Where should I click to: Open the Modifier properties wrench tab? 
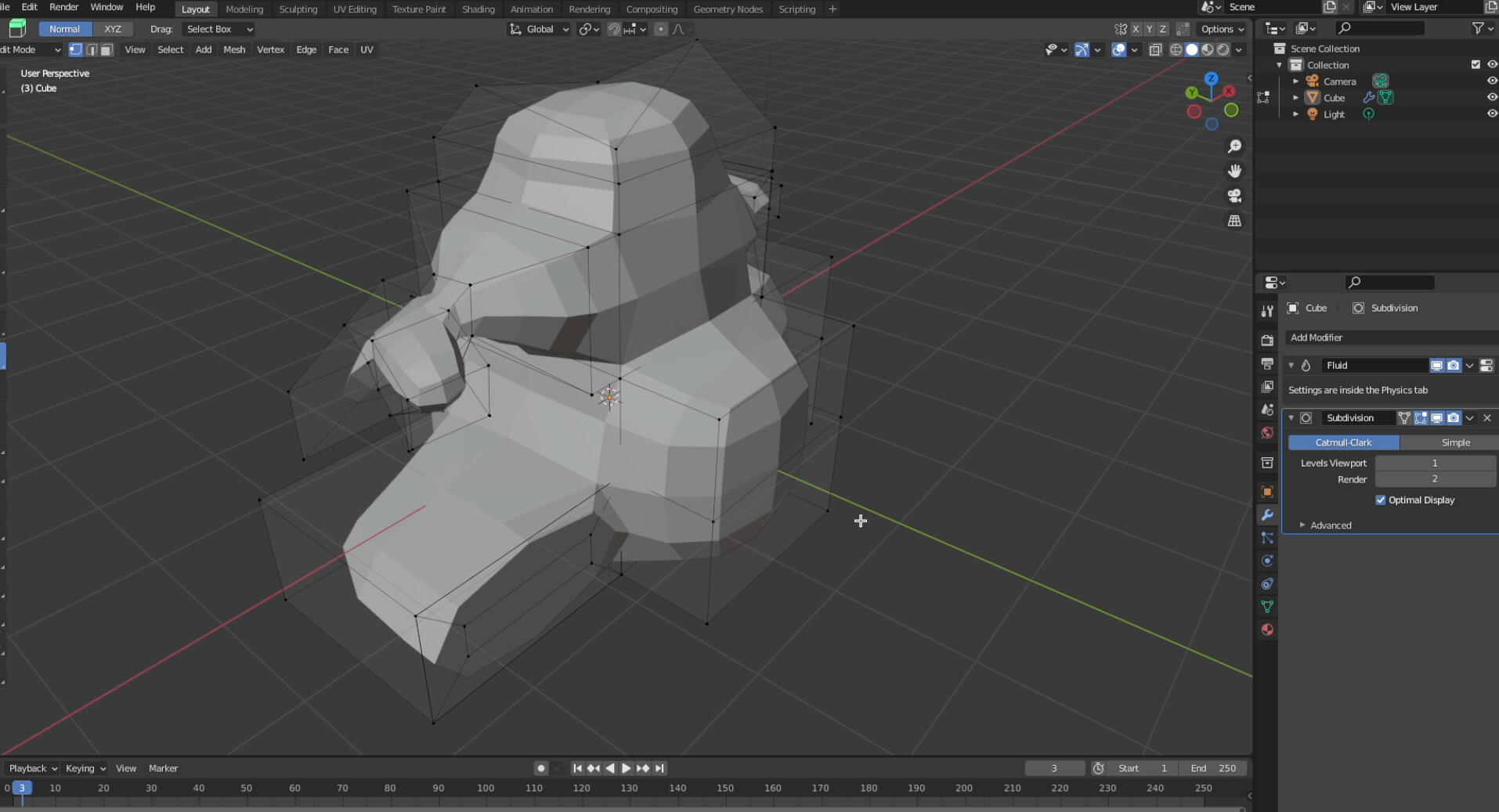tap(1267, 515)
